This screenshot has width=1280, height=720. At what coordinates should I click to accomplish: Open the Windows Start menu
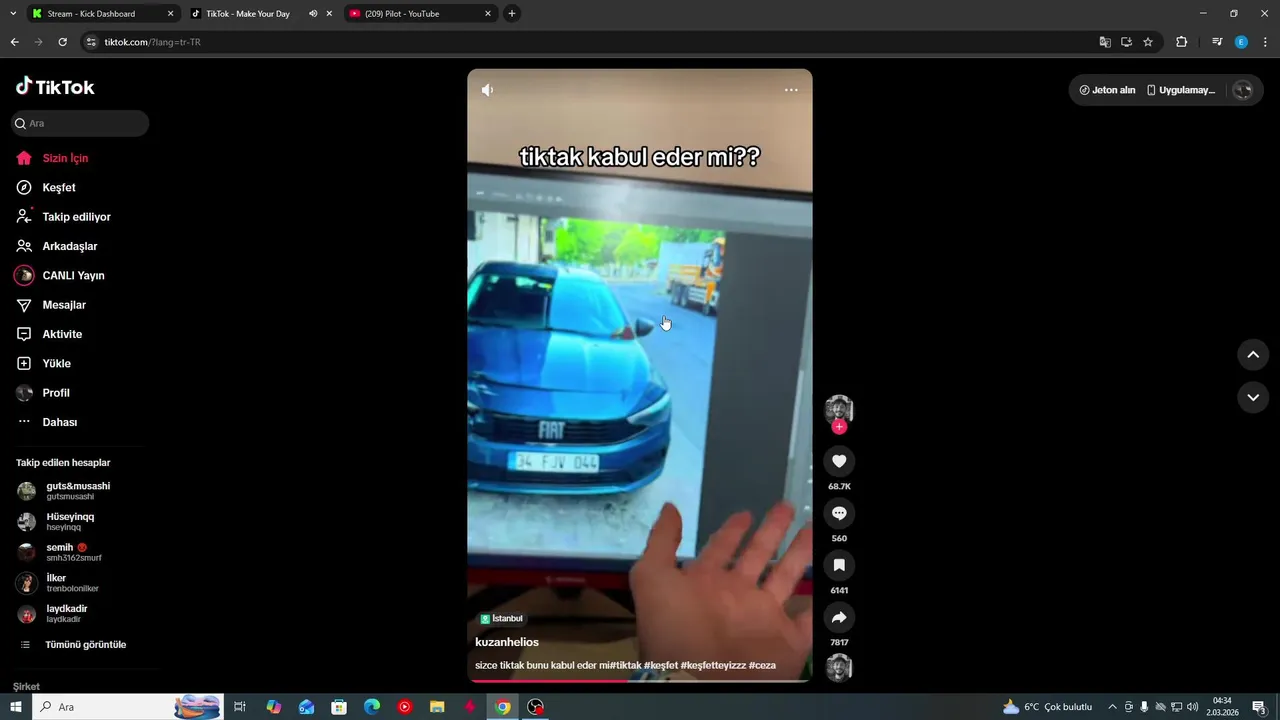pyautogui.click(x=16, y=707)
